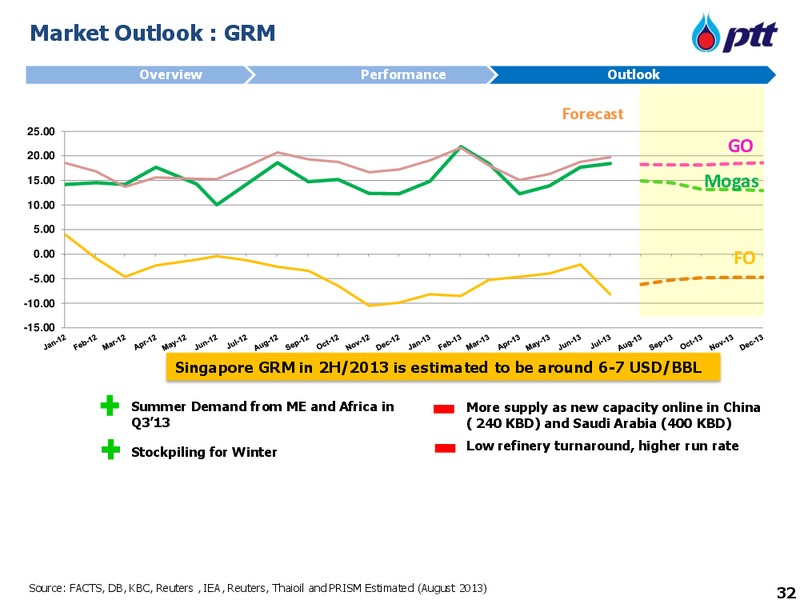Click the Dec-13 axis label
Screen dimensions: 800x600
pos(752,342)
